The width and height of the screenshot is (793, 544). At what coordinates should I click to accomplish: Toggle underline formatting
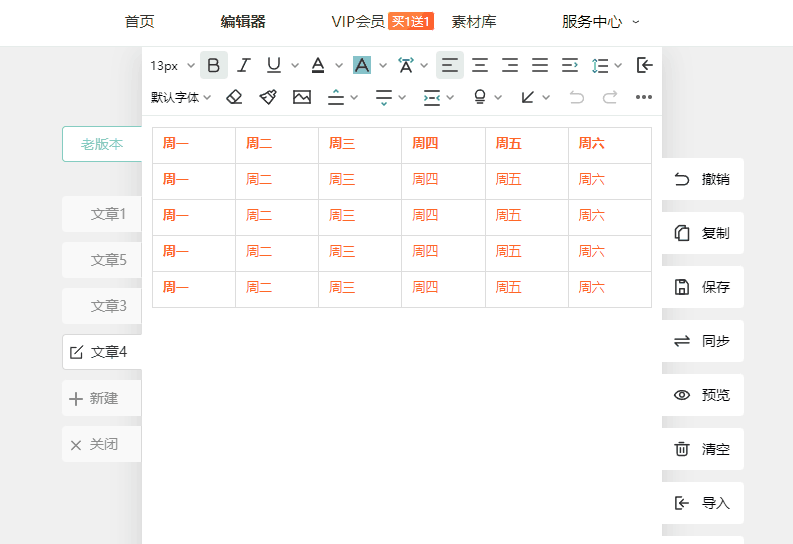(x=274, y=65)
